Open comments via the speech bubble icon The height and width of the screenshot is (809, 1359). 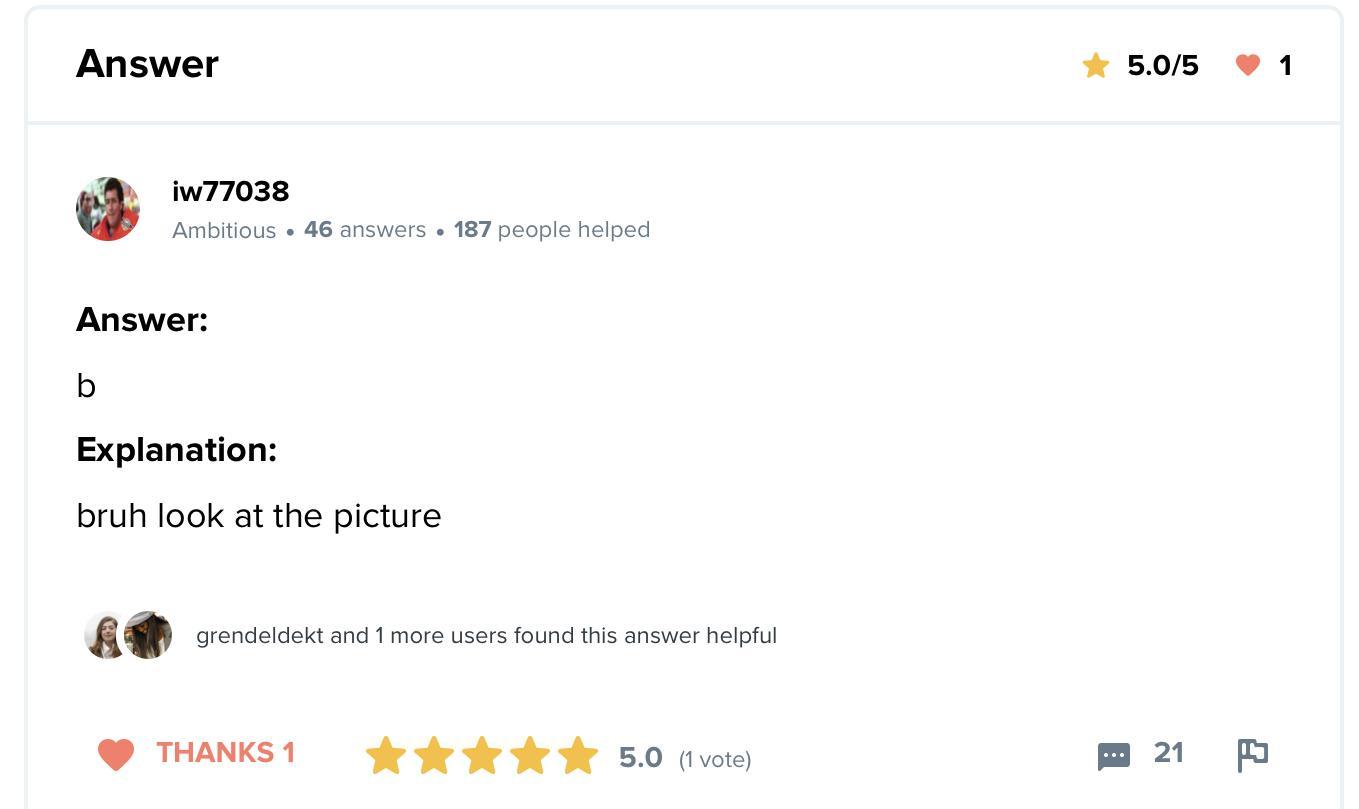pos(1114,756)
